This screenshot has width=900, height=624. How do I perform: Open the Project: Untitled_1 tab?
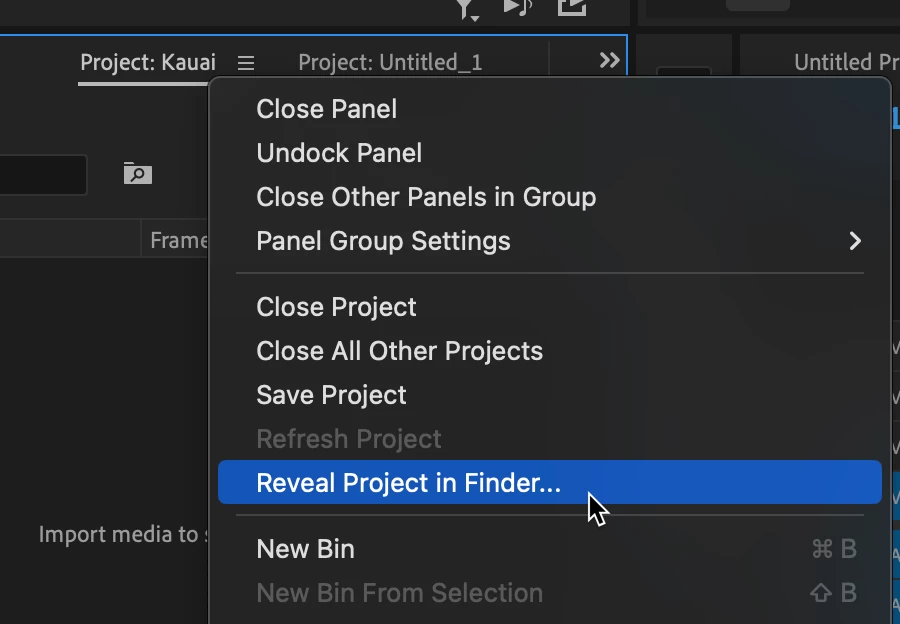point(390,63)
